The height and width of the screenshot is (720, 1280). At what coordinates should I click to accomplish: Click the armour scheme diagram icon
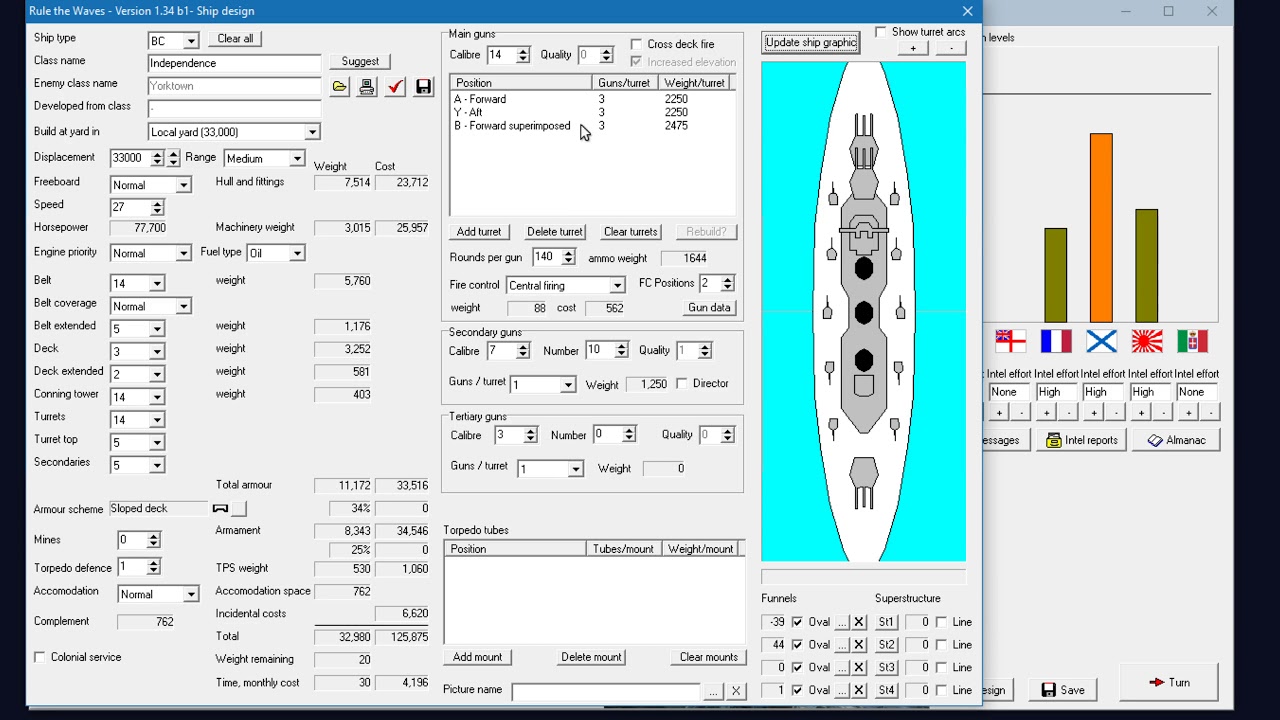pyautogui.click(x=220, y=509)
